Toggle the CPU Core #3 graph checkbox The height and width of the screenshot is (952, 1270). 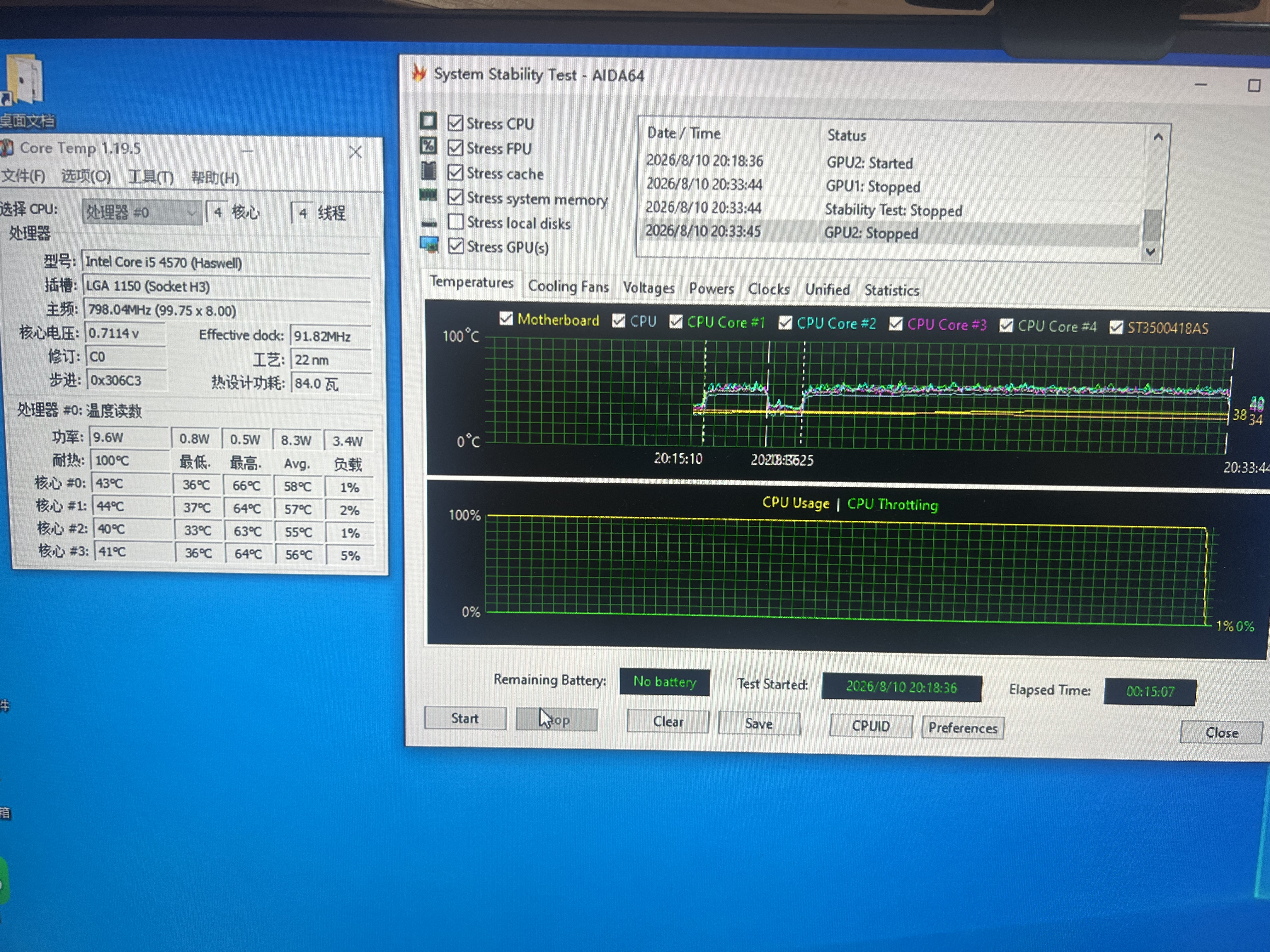click(896, 324)
